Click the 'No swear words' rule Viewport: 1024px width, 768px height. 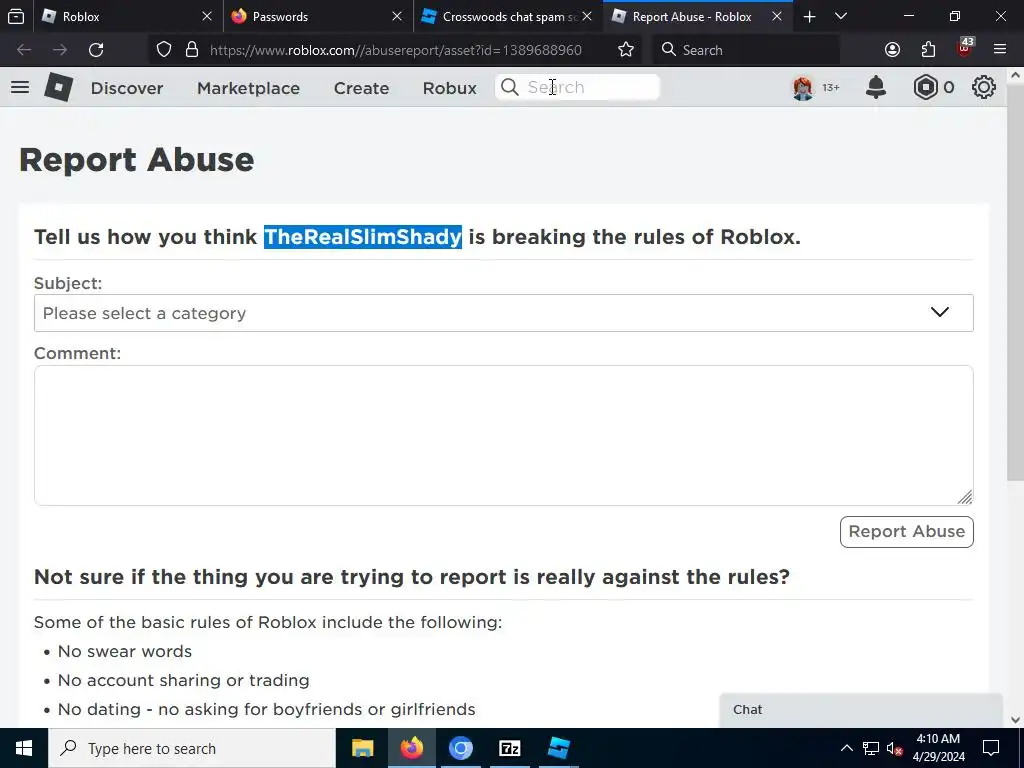pos(124,652)
